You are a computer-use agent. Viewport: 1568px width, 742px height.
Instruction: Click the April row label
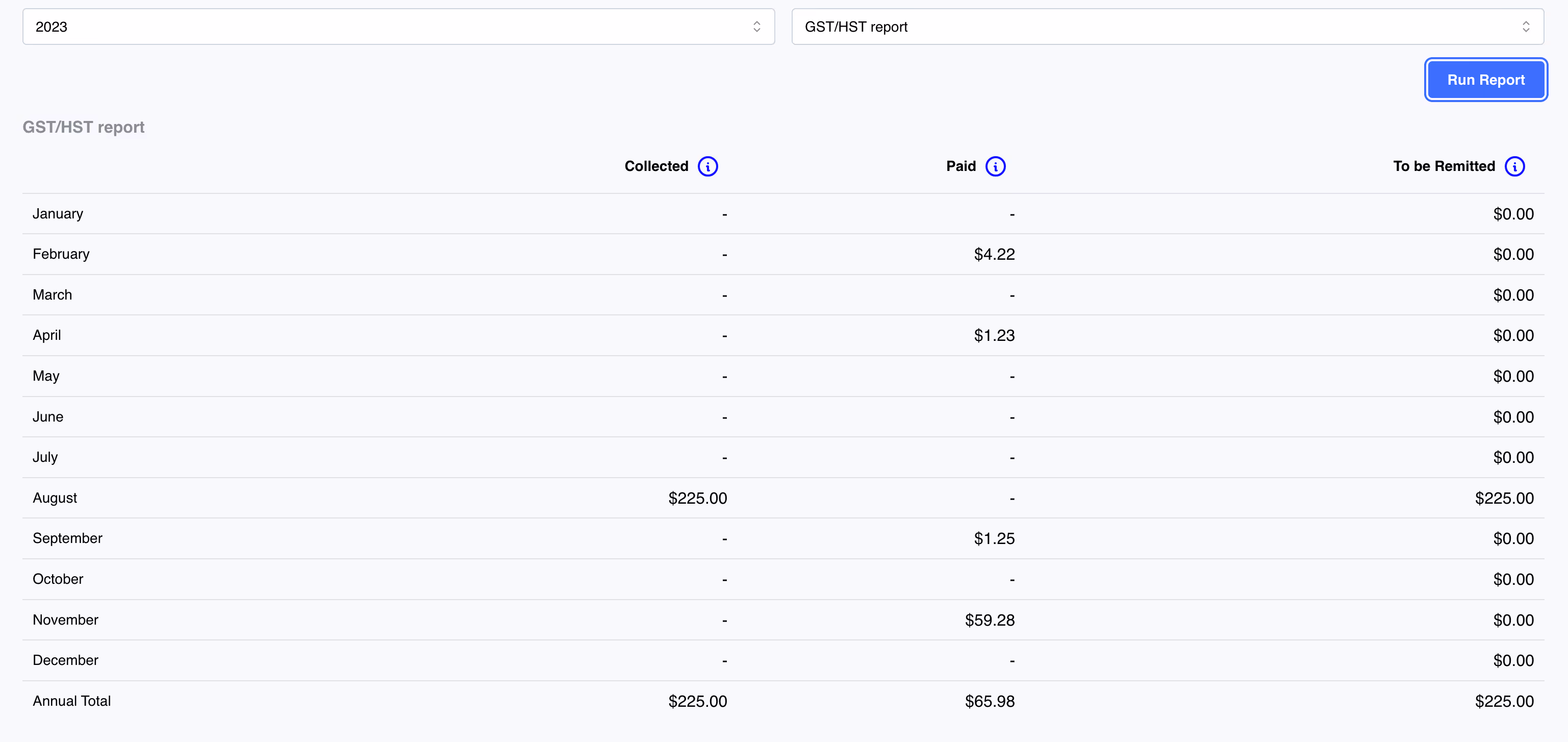point(47,335)
